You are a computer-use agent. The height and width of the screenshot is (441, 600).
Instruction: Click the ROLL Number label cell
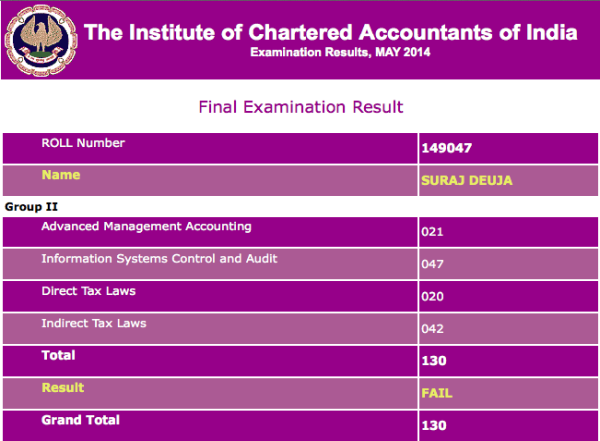83,144
